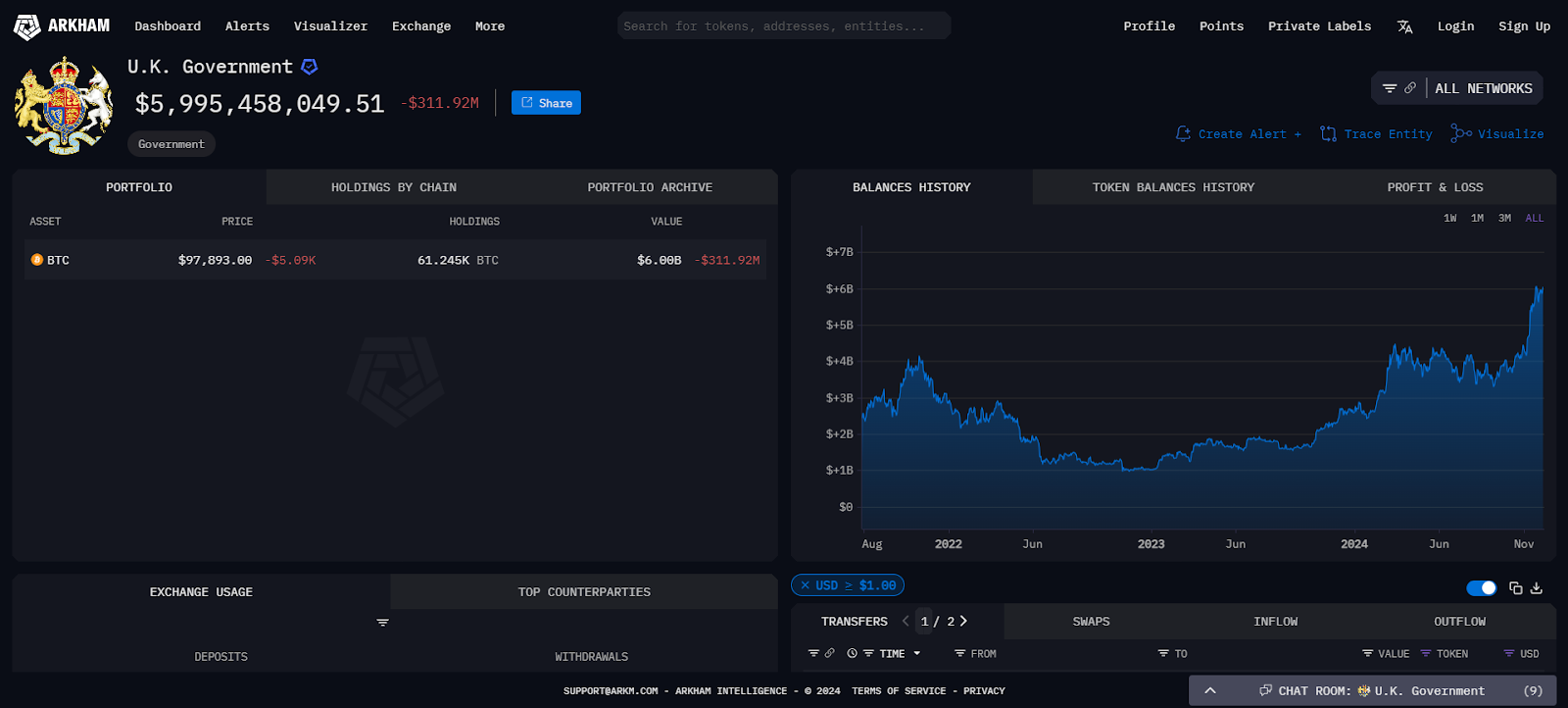1568x708 pixels.
Task: Open Private Labels
Action: click(x=1319, y=26)
